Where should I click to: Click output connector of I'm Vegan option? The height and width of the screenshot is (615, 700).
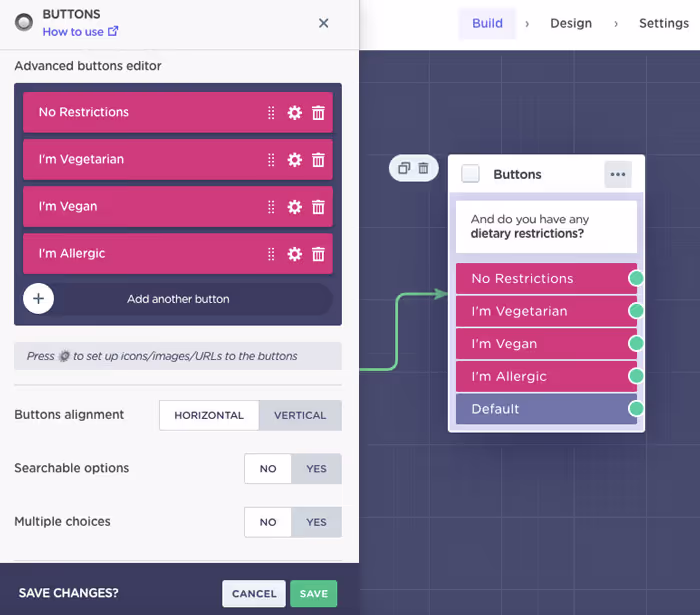point(636,343)
